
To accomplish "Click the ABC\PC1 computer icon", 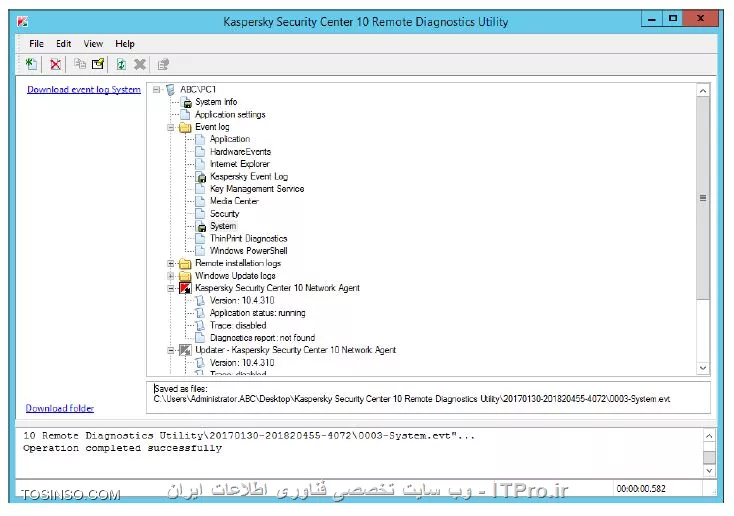I will coord(171,89).
